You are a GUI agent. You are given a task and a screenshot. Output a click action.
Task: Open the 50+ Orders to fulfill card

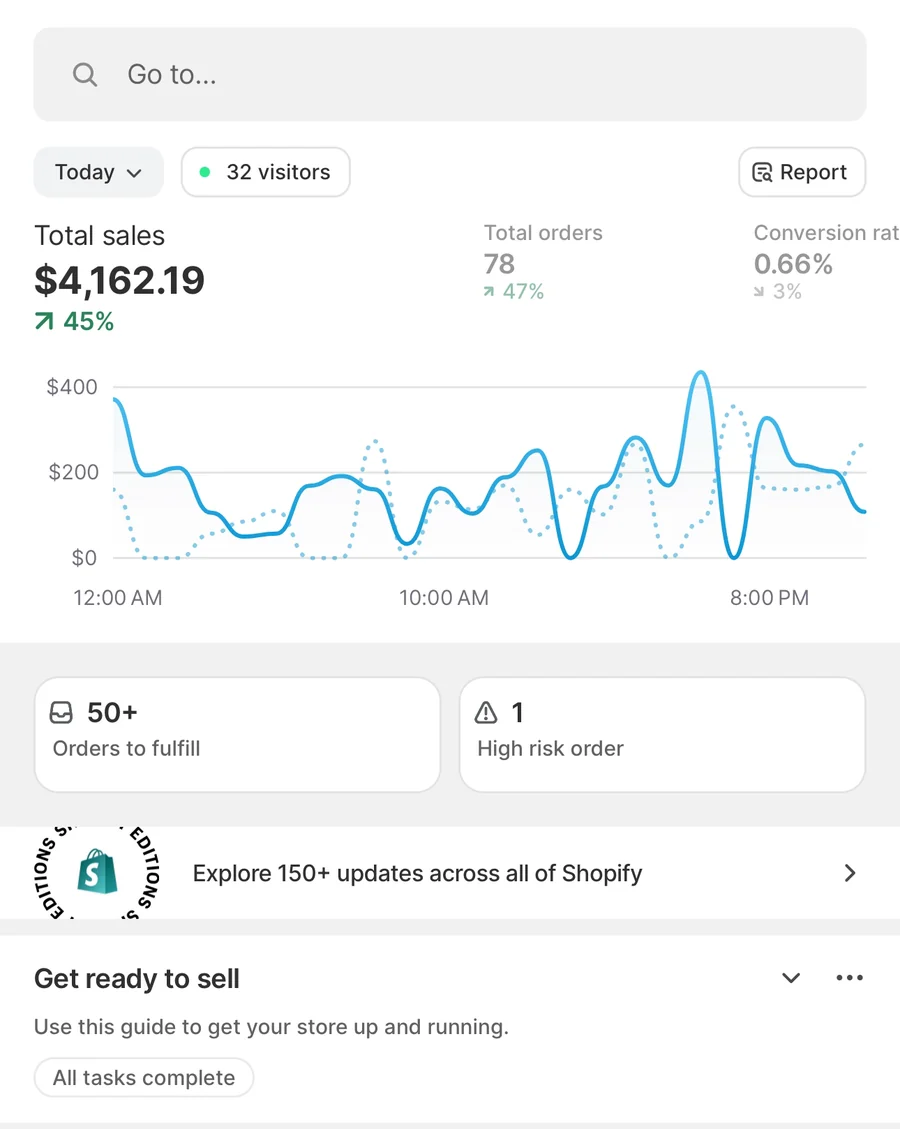(238, 734)
